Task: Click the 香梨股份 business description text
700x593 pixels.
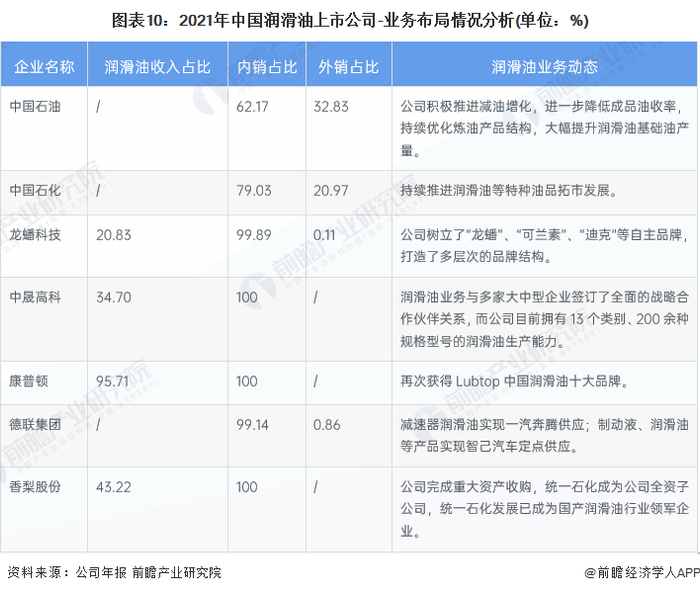Action: [544, 509]
